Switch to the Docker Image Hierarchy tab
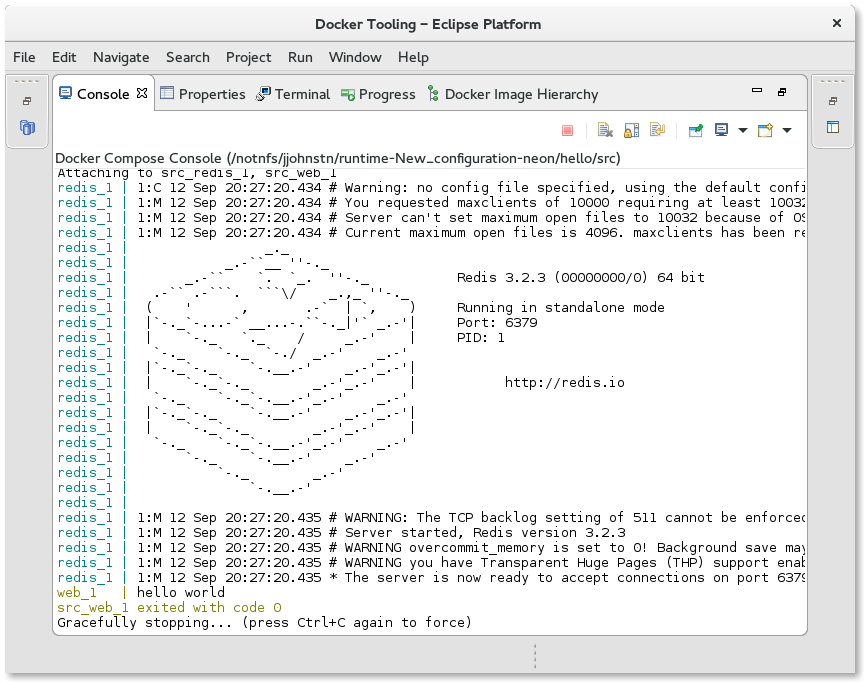The image size is (864, 682). tap(512, 94)
